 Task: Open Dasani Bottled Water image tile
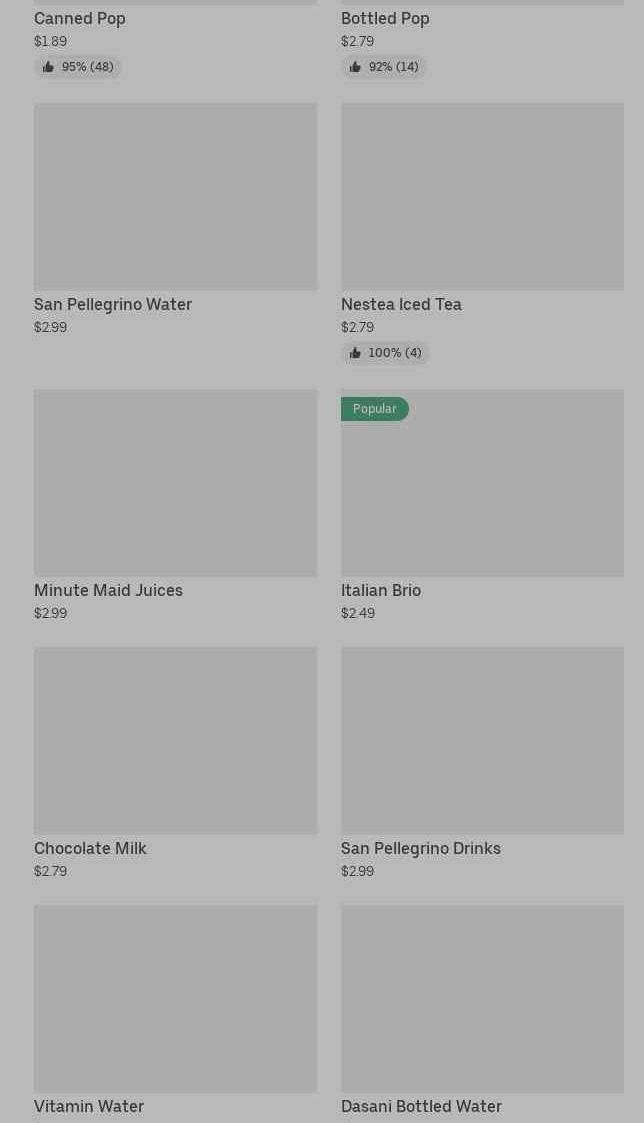(x=482, y=998)
